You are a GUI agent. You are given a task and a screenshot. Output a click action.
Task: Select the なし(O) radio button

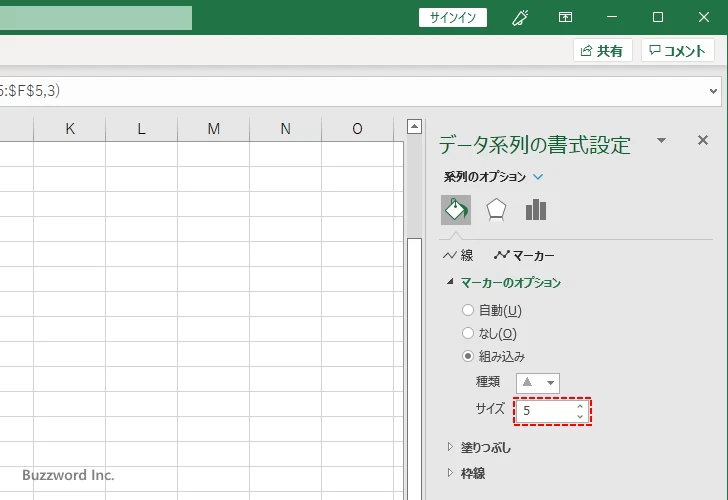pyautogui.click(x=468, y=333)
